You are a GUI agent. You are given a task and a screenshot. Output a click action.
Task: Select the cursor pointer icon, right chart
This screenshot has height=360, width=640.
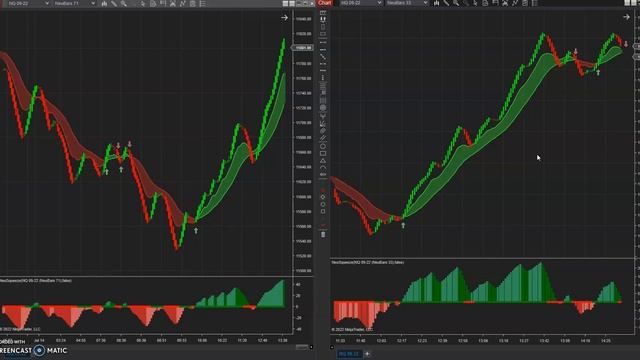pyautogui.click(x=476, y=4)
